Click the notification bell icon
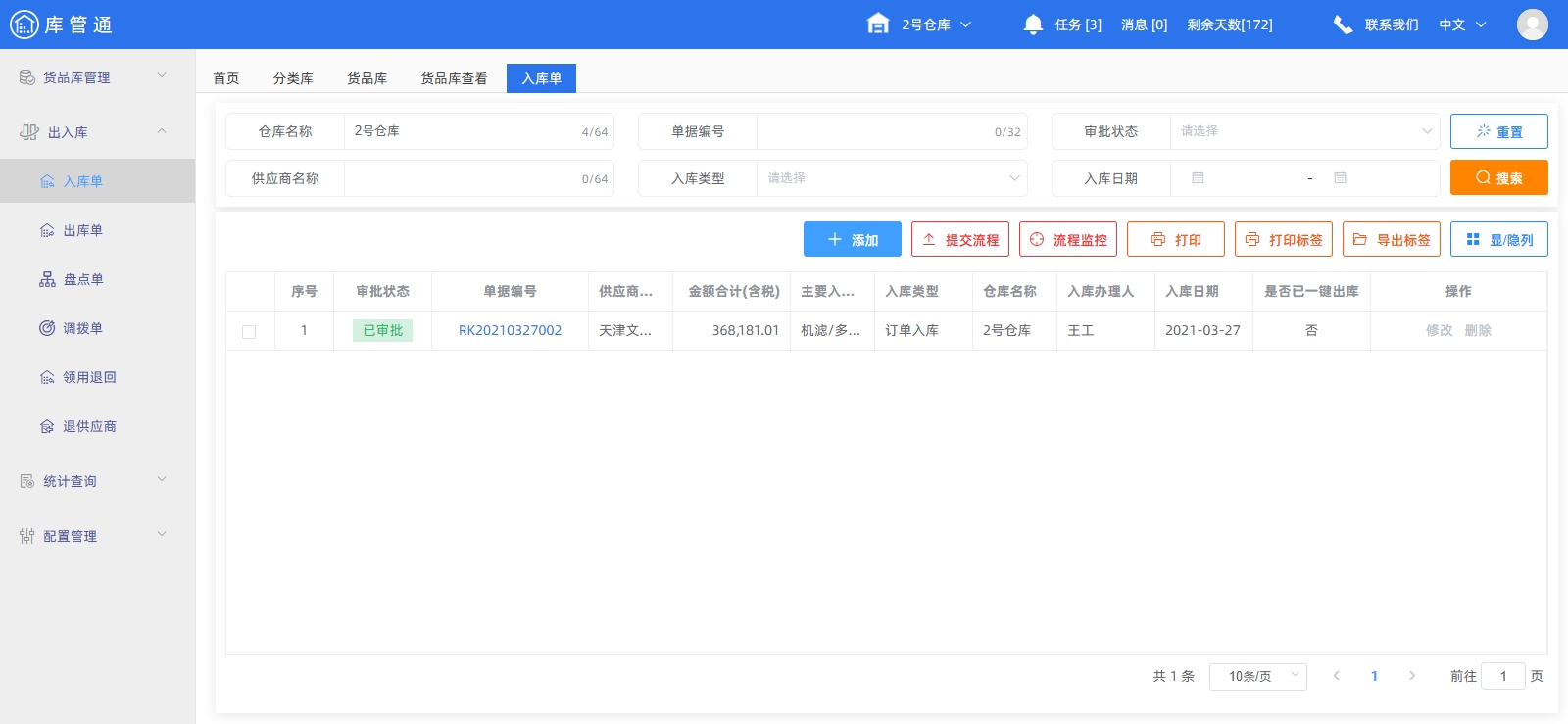The height and width of the screenshot is (724, 1568). [x=1033, y=24]
